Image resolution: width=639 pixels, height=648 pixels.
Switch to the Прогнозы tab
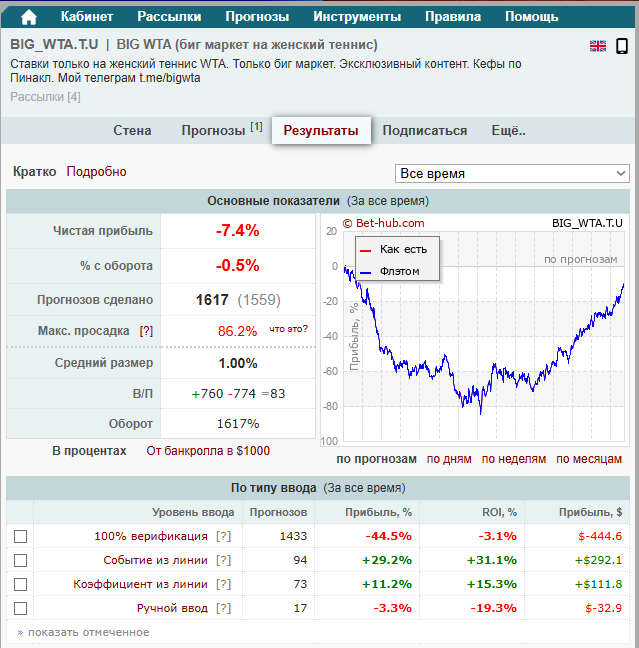(221, 131)
